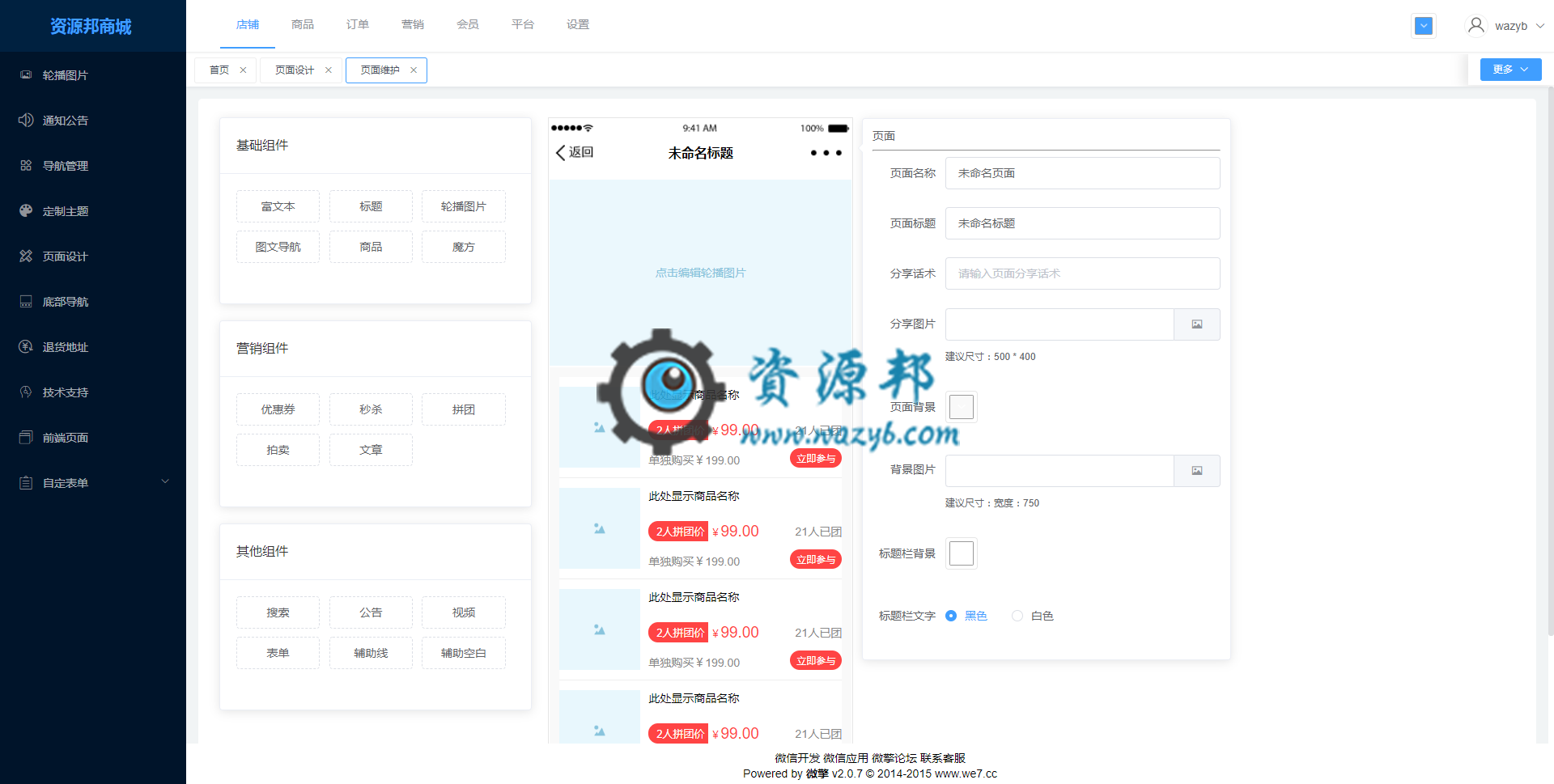Open the 设置 top menu
The image size is (1554, 784).
tap(578, 24)
